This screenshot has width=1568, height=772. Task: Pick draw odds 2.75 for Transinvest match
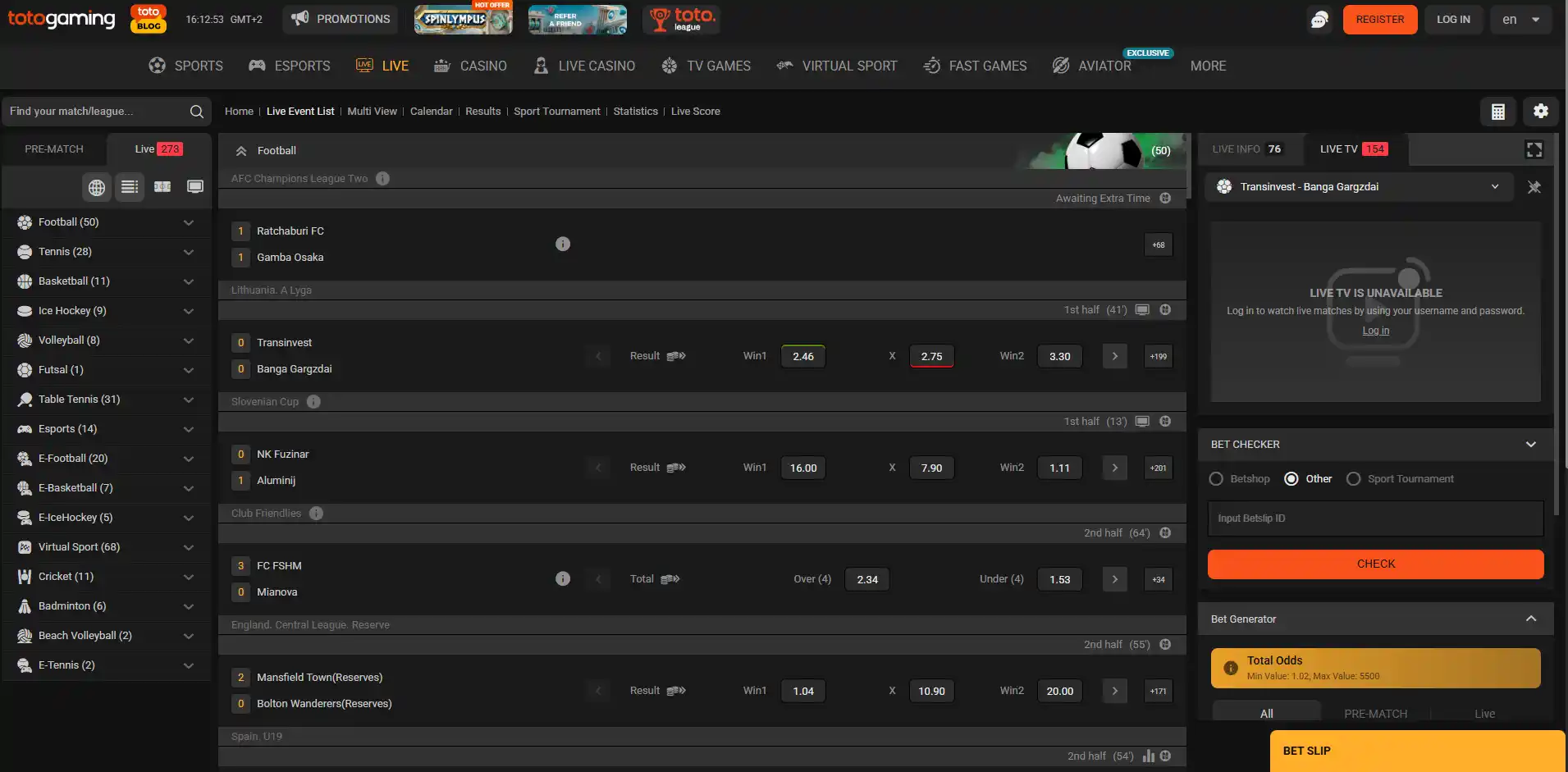coord(931,356)
